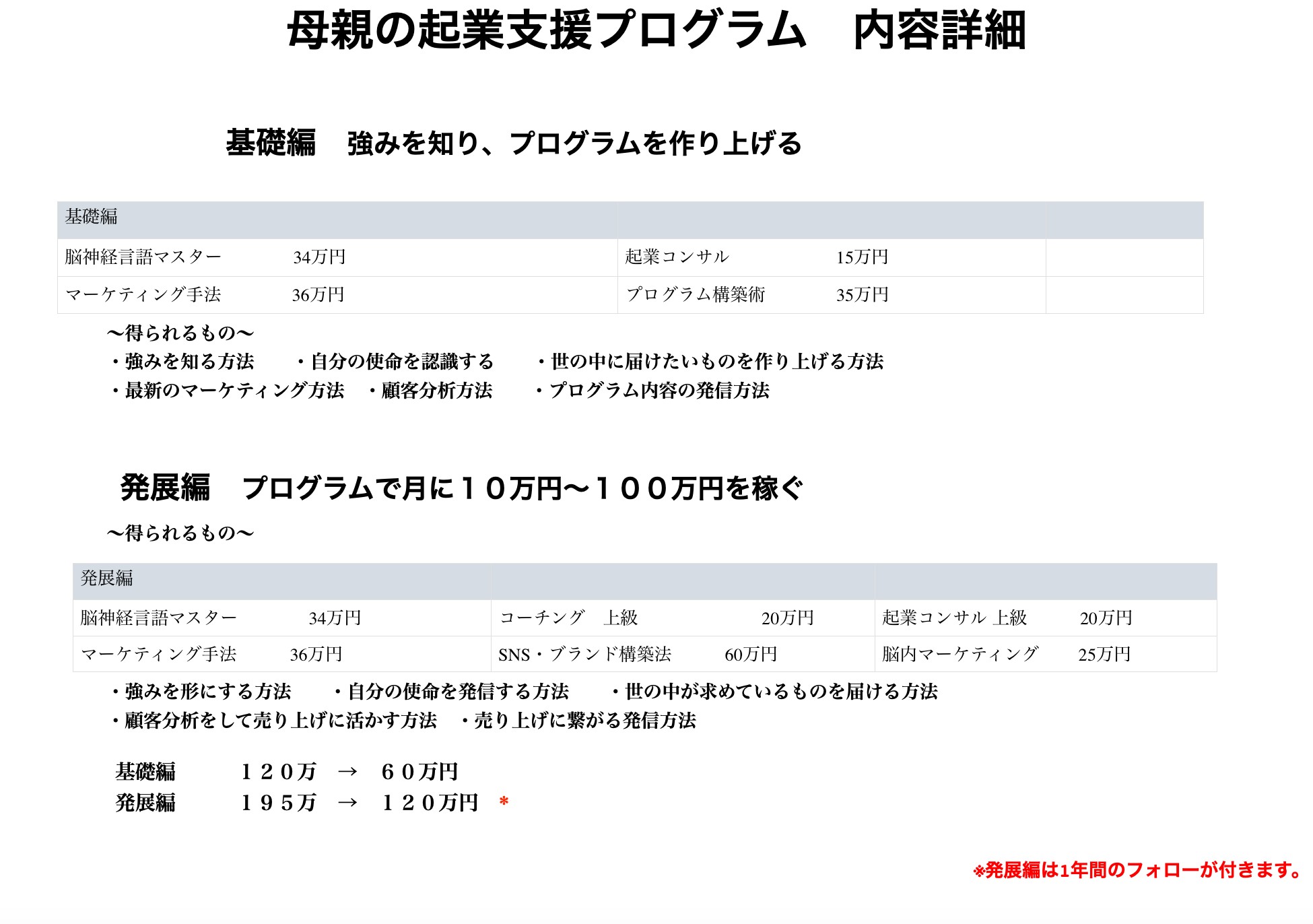Click the bullet 強みを知る方法
1313x924 pixels.
(x=182, y=362)
